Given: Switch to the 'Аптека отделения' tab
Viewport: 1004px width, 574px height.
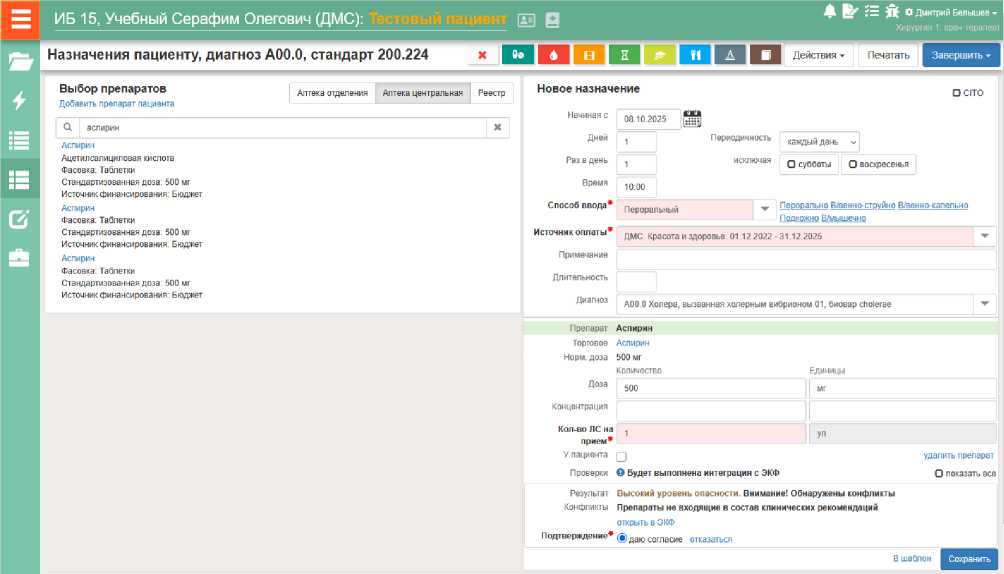Looking at the screenshot, I should point(332,93).
